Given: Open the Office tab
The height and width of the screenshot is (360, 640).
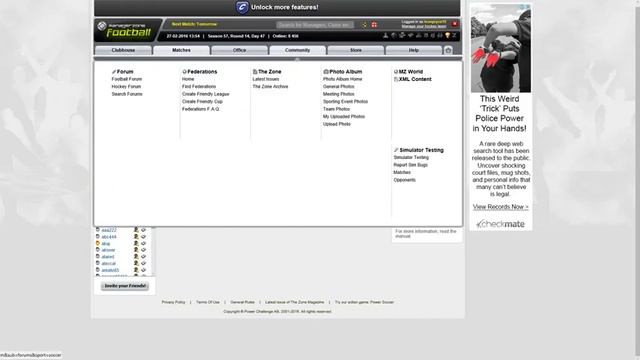Looking at the screenshot, I should coord(239,50).
